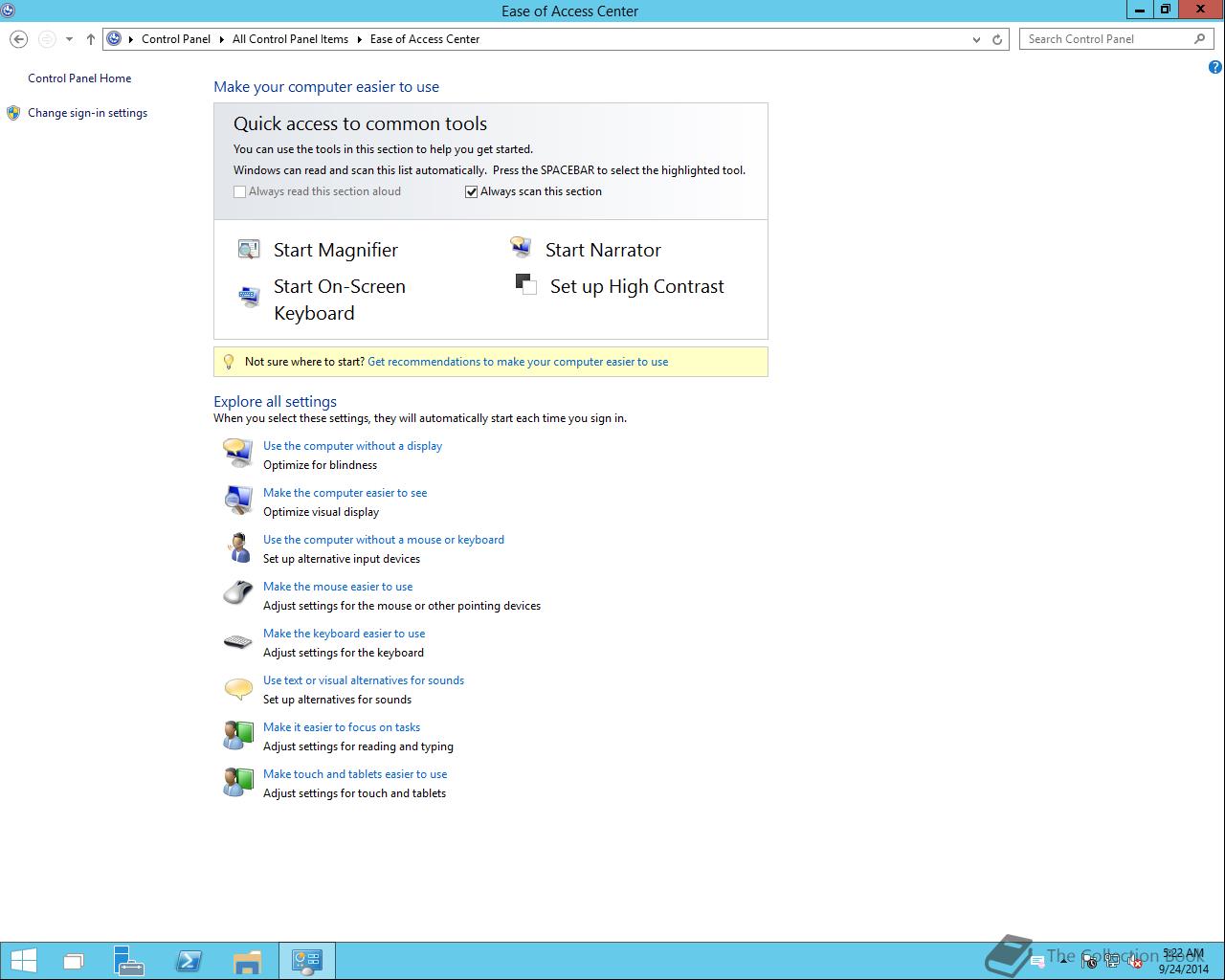Click the keyboard icon beside 'Make the keyboard easier to use'
This screenshot has width=1225, height=980.
coord(238,641)
